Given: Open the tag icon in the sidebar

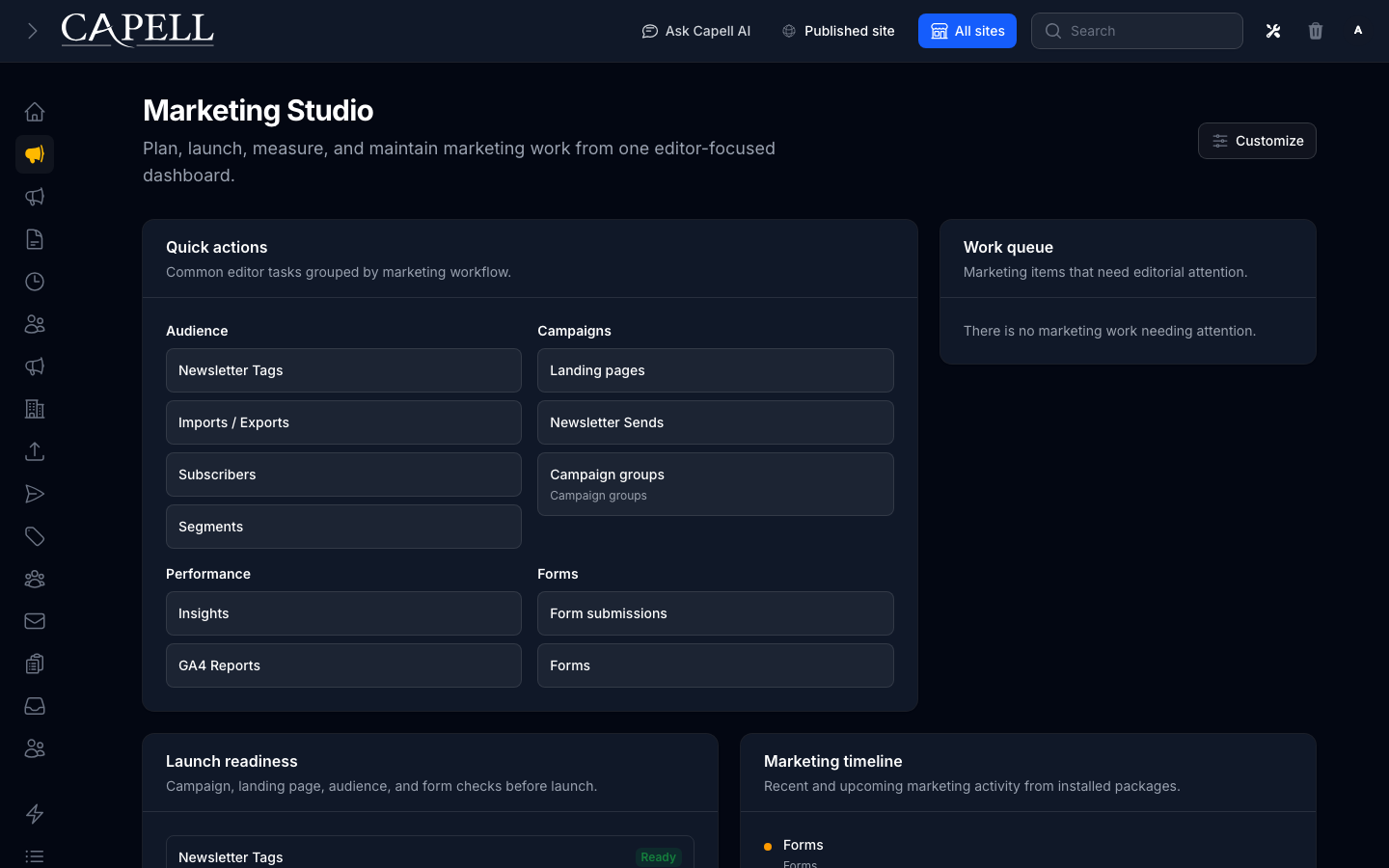Looking at the screenshot, I should tap(35, 536).
